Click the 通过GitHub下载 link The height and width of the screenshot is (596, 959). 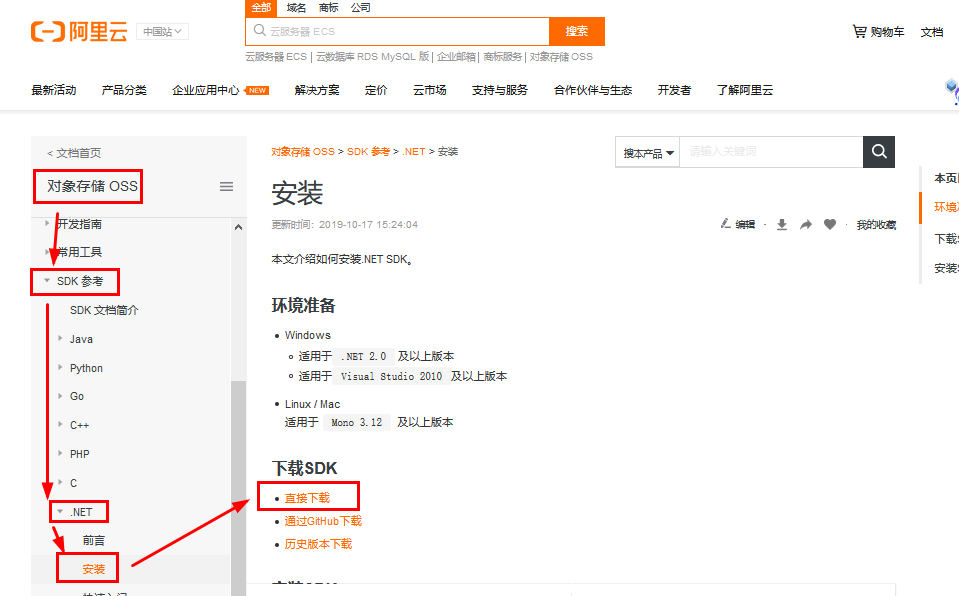tap(323, 521)
